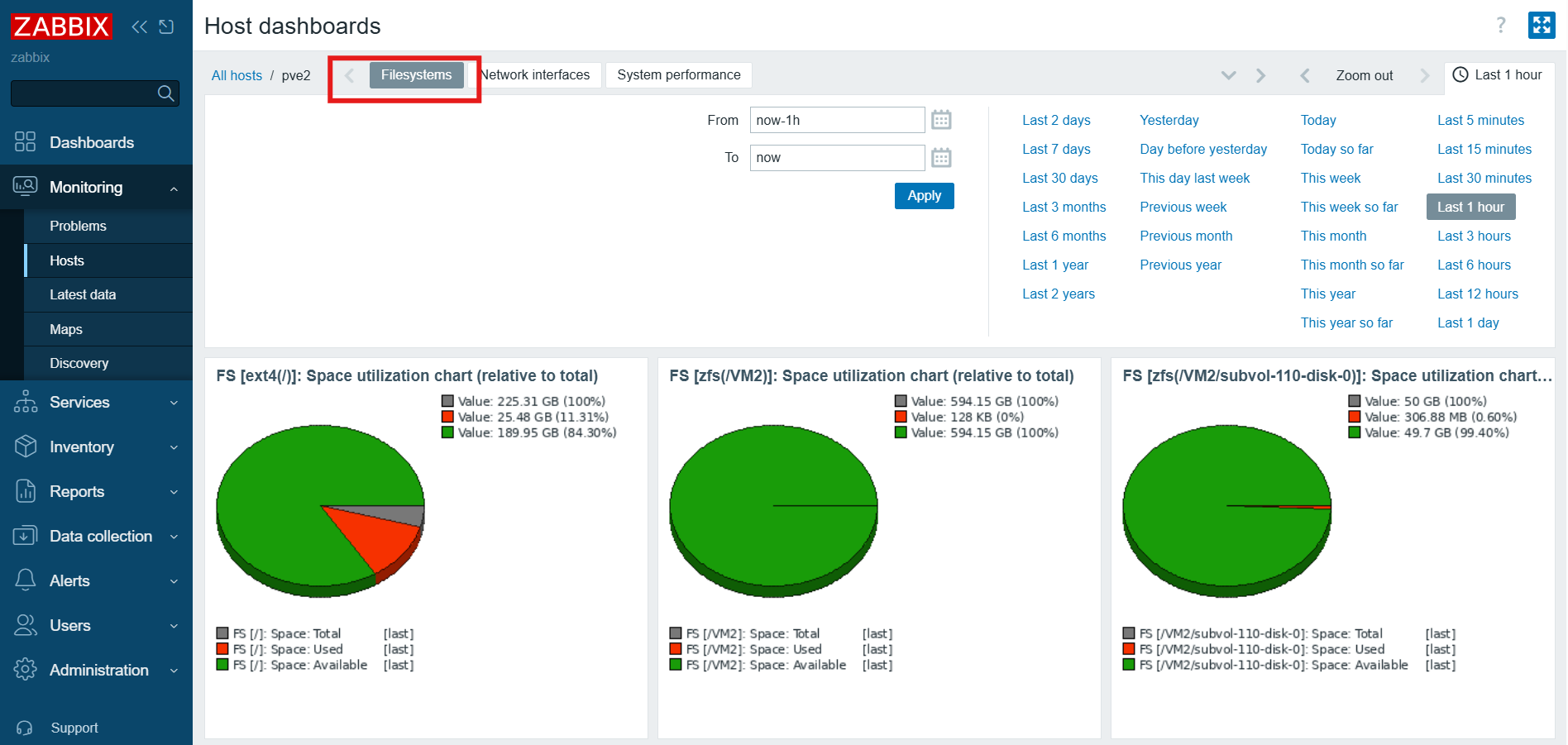Screen dimensions: 1568x745
Task: Click the From time input field
Action: pos(836,120)
